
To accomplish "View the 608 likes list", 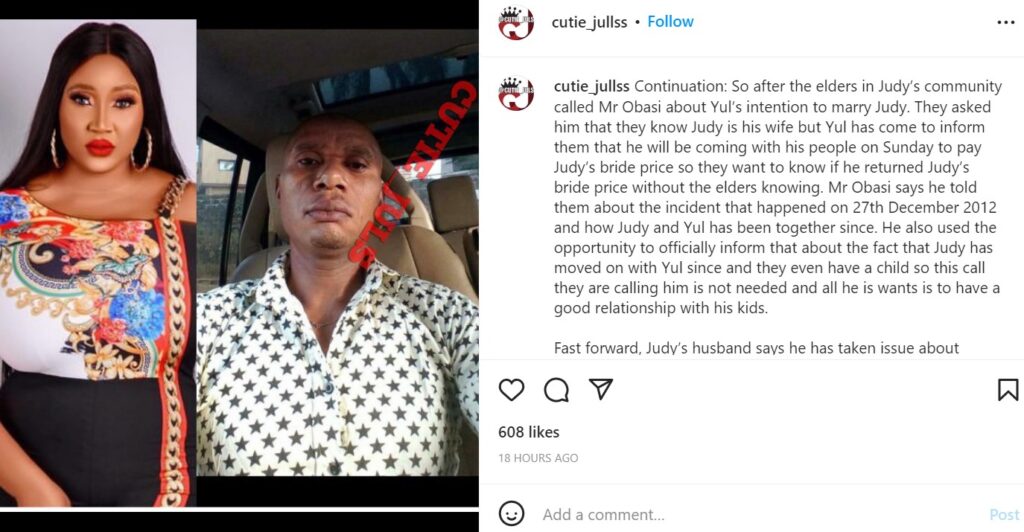I will pos(529,432).
